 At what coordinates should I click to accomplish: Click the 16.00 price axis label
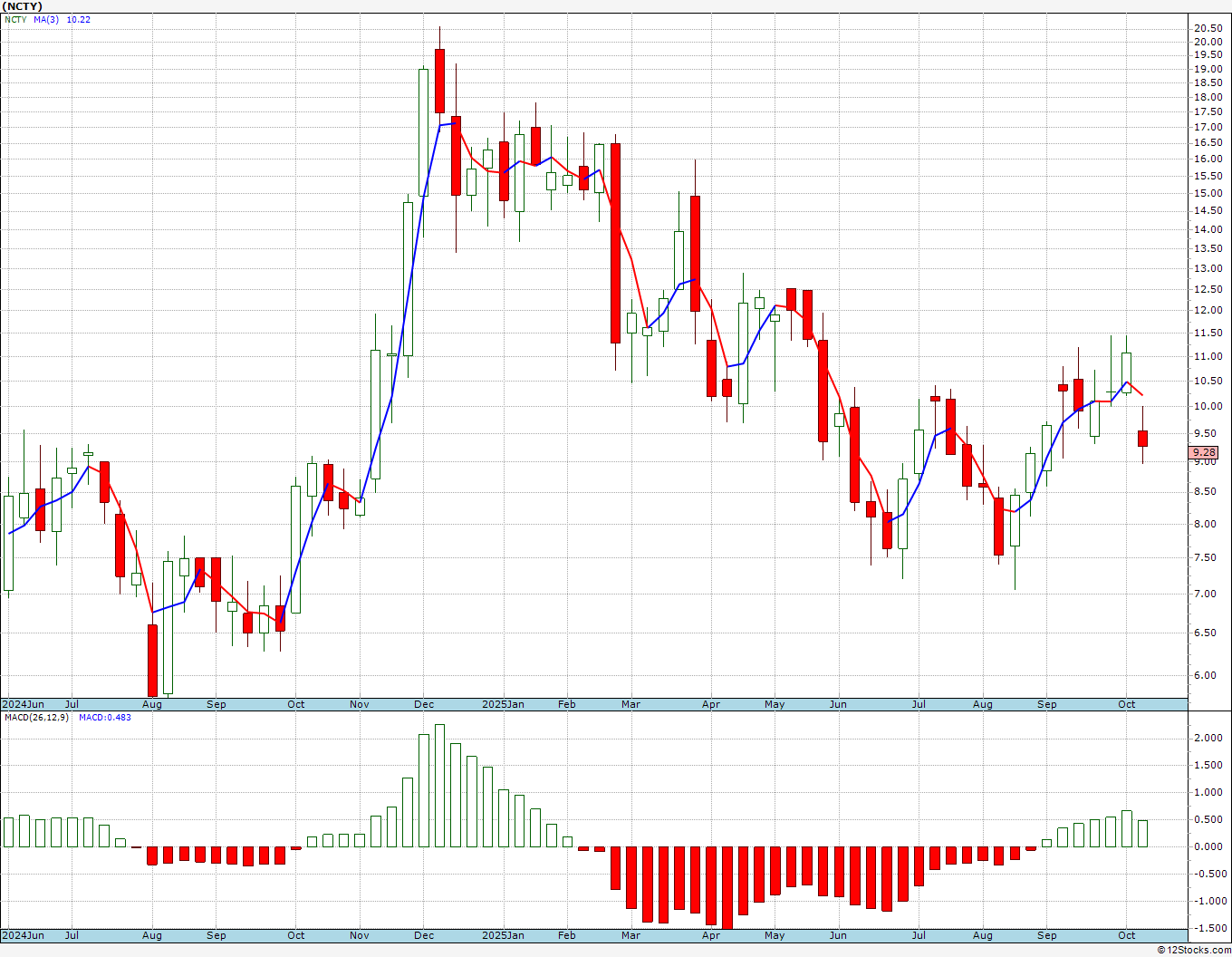[x=1207, y=159]
